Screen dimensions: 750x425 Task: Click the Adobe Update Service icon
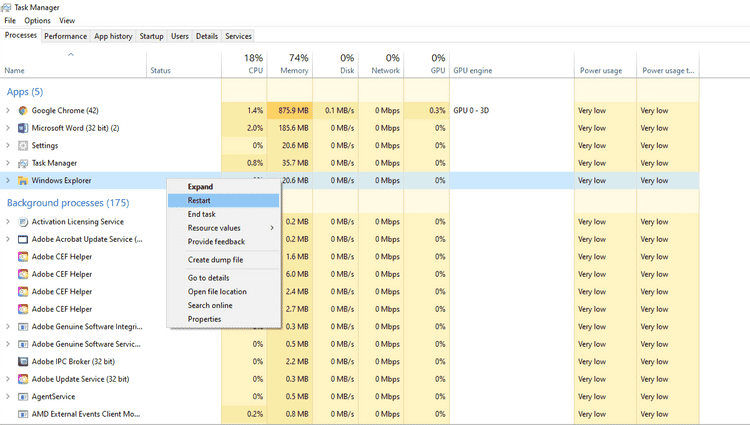(x=23, y=379)
